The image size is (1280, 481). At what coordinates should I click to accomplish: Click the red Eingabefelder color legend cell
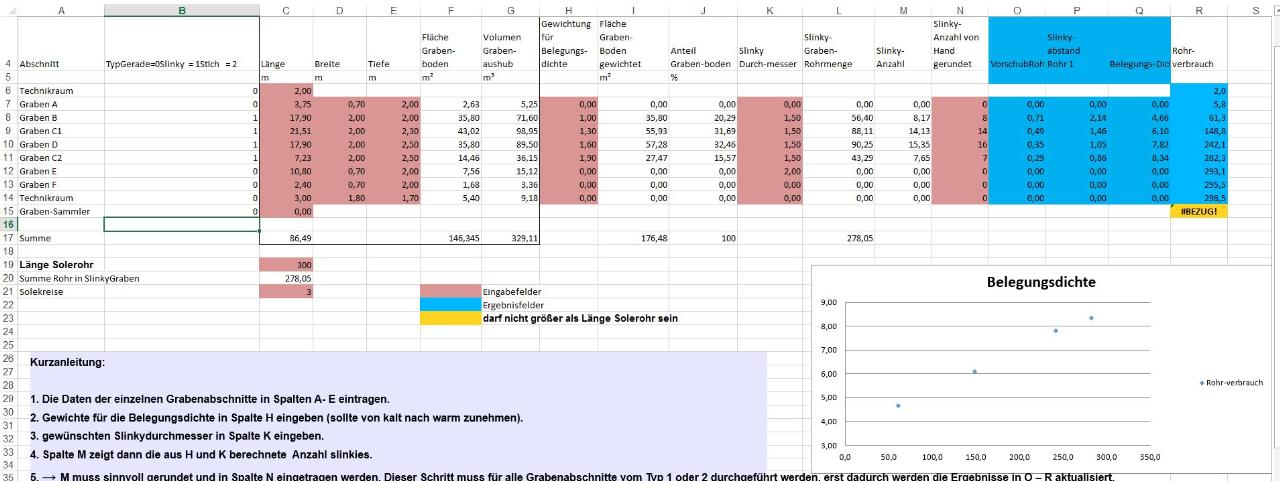450,291
